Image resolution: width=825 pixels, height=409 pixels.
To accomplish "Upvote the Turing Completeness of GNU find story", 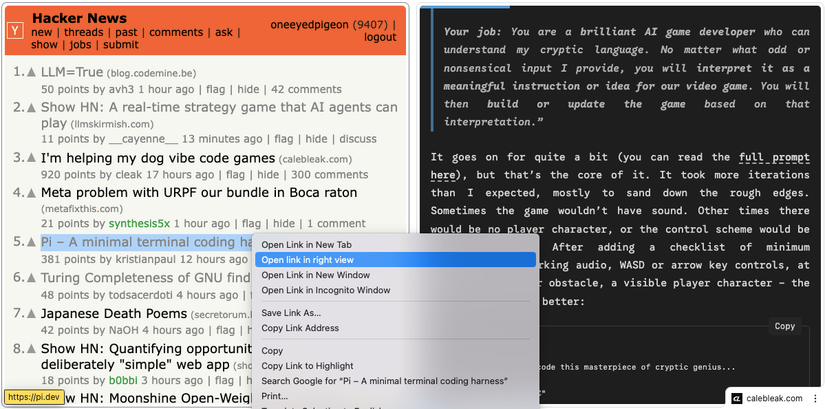I will click(x=32, y=278).
